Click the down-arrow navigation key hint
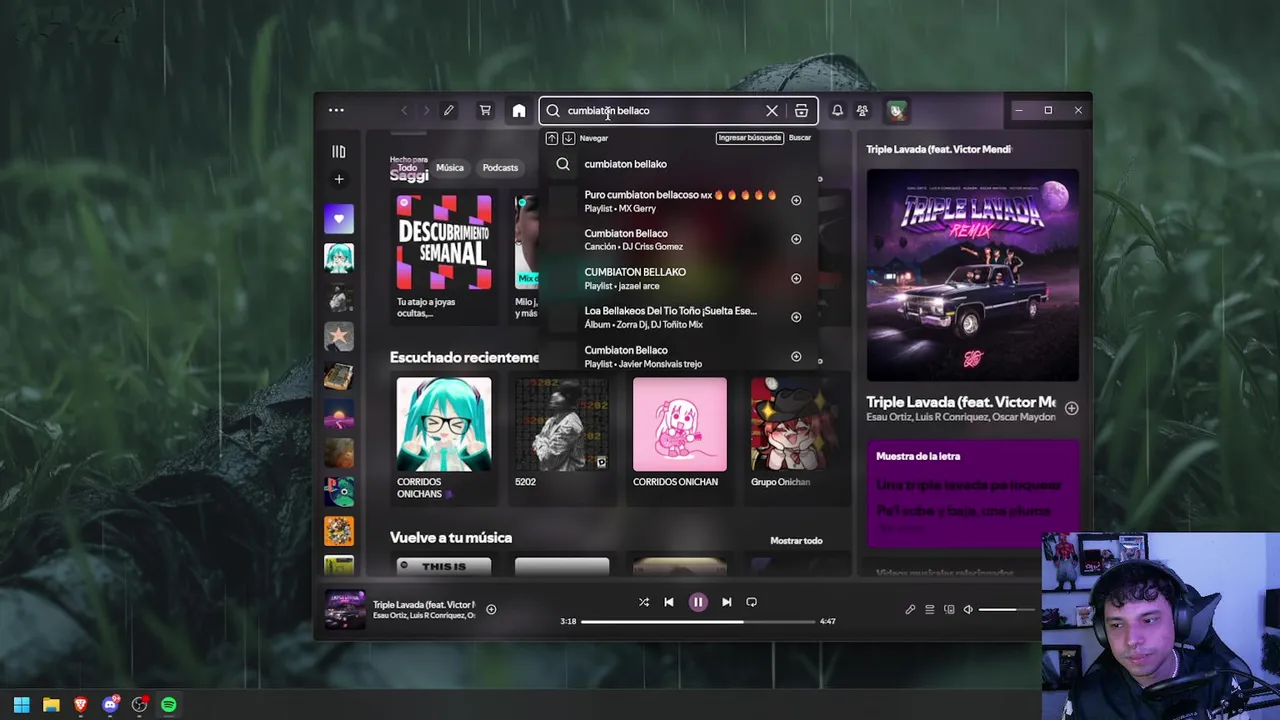This screenshot has height=720, width=1280. [568, 138]
